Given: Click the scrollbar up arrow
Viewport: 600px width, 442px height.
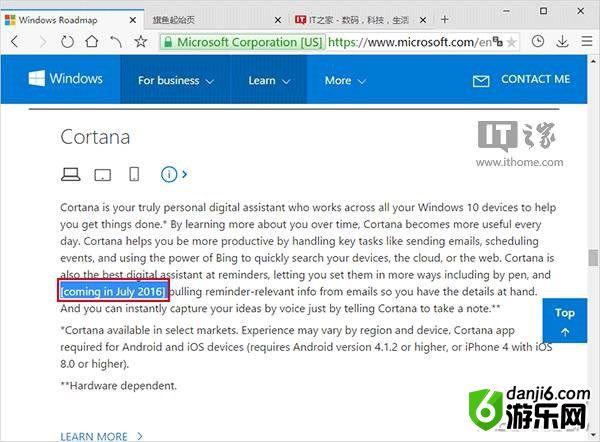Looking at the screenshot, I should tap(593, 60).
